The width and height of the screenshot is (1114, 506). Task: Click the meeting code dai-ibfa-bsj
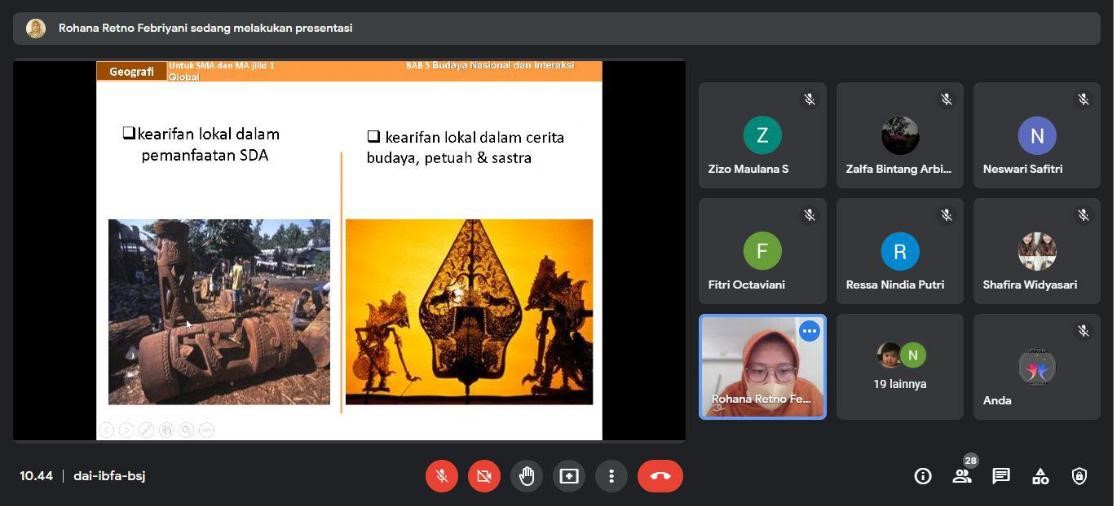pos(110,476)
